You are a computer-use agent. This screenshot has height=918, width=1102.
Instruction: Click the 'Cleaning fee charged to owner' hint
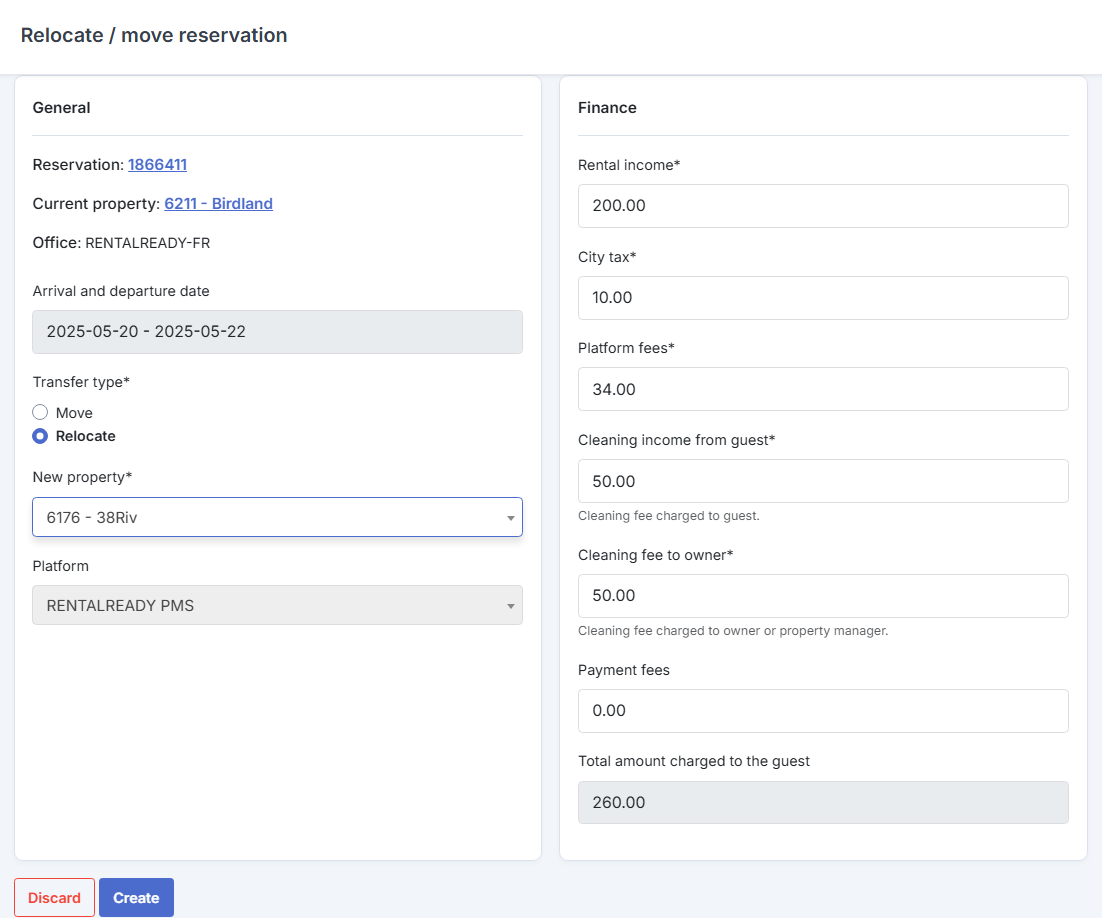(x=733, y=631)
